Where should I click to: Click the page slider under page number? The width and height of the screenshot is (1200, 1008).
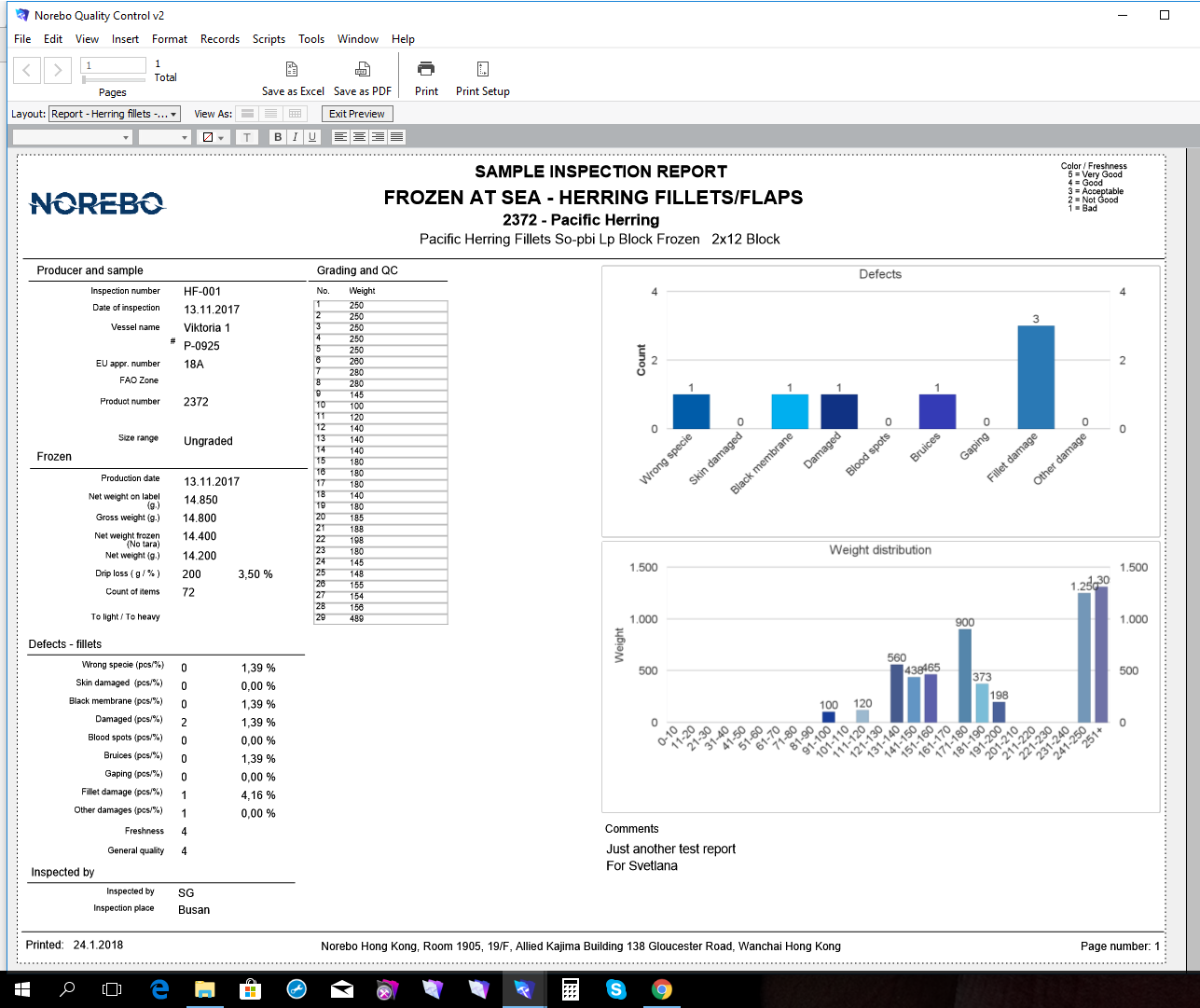pyautogui.click(x=113, y=80)
